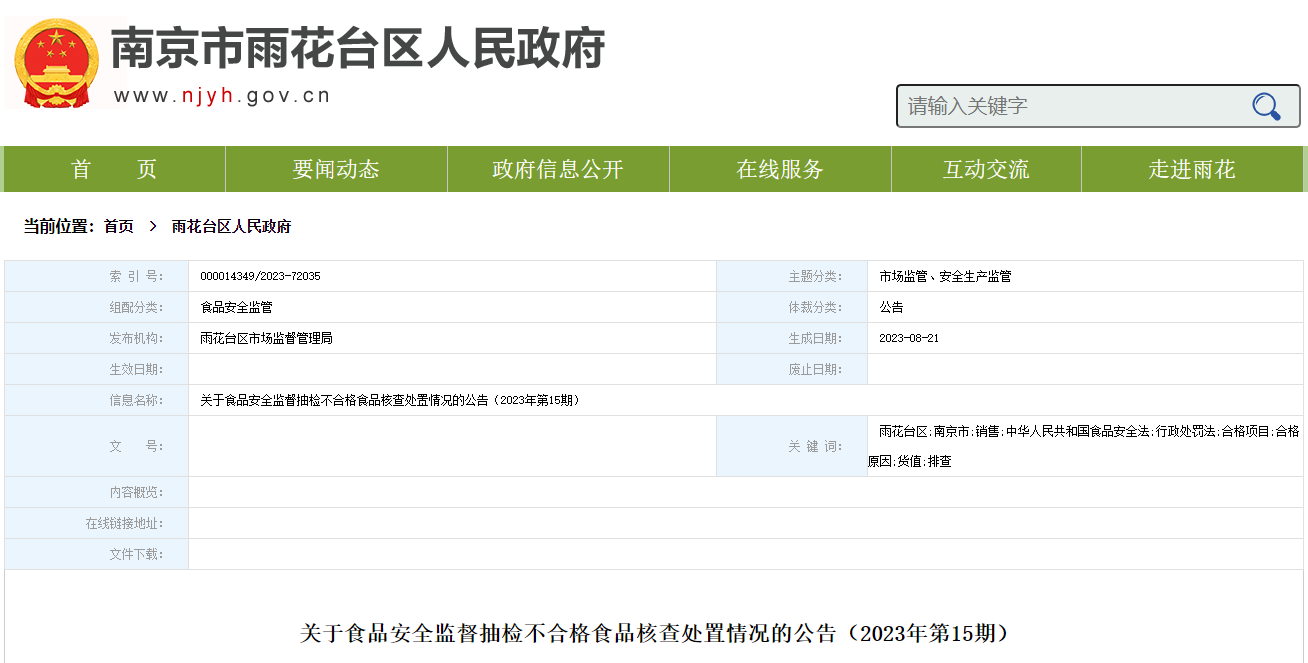Click the bold article heading 关于食品安全监督抽检
This screenshot has height=663, width=1308.
(x=654, y=633)
